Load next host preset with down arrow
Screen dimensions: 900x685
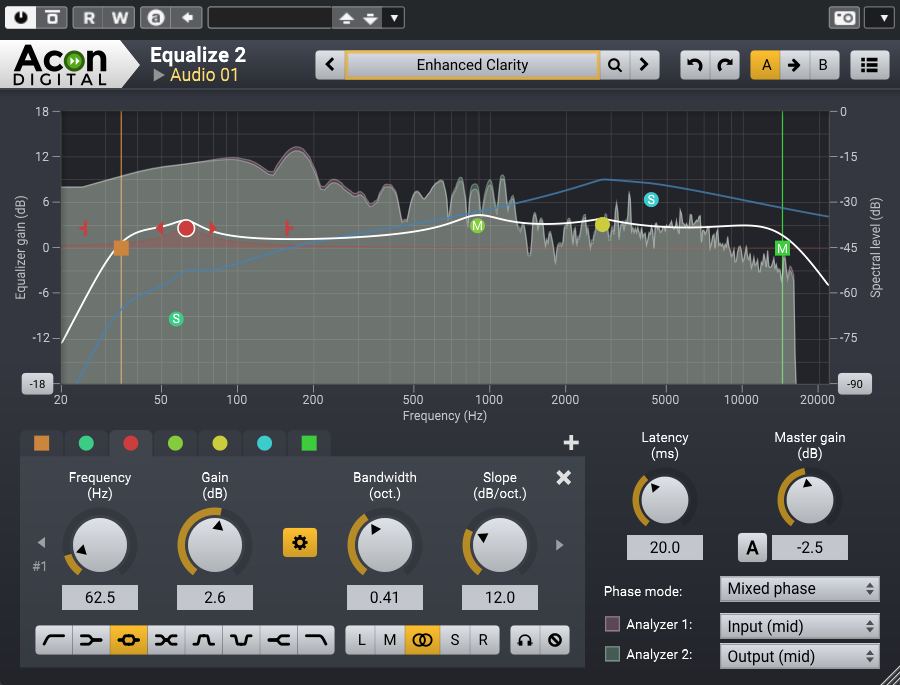(371, 18)
